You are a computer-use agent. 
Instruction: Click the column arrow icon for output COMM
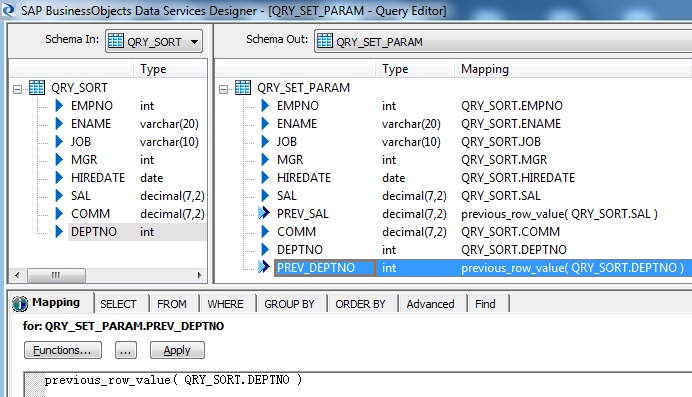tap(265, 232)
